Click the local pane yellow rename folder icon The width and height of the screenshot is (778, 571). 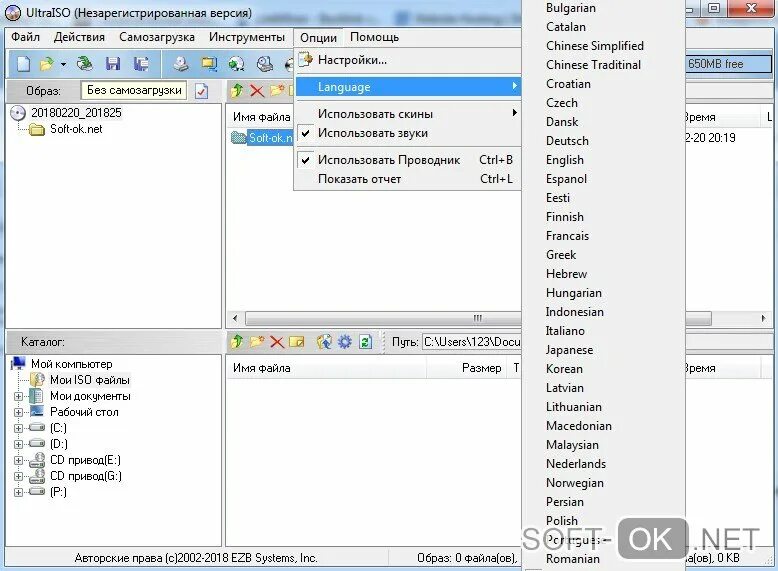[x=297, y=342]
